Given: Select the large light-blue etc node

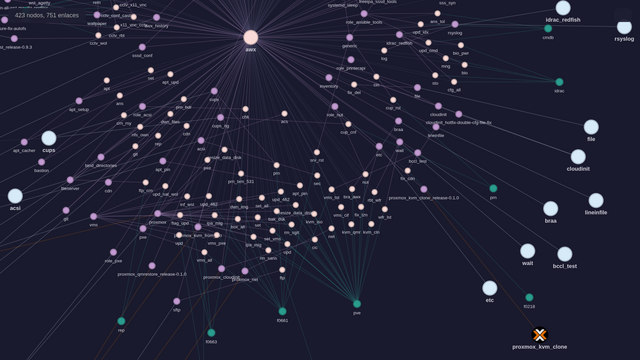Looking at the screenshot, I should coord(490,288).
